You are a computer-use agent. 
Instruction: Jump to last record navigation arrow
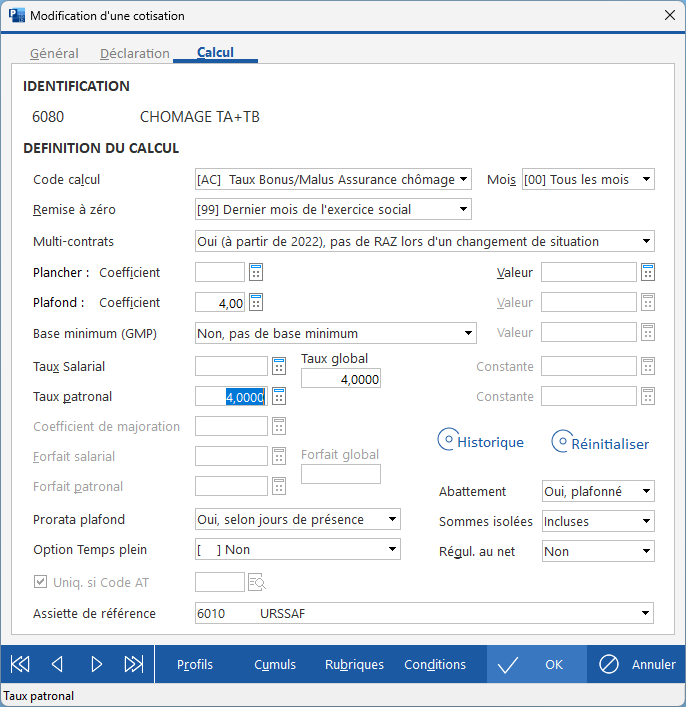click(x=133, y=664)
